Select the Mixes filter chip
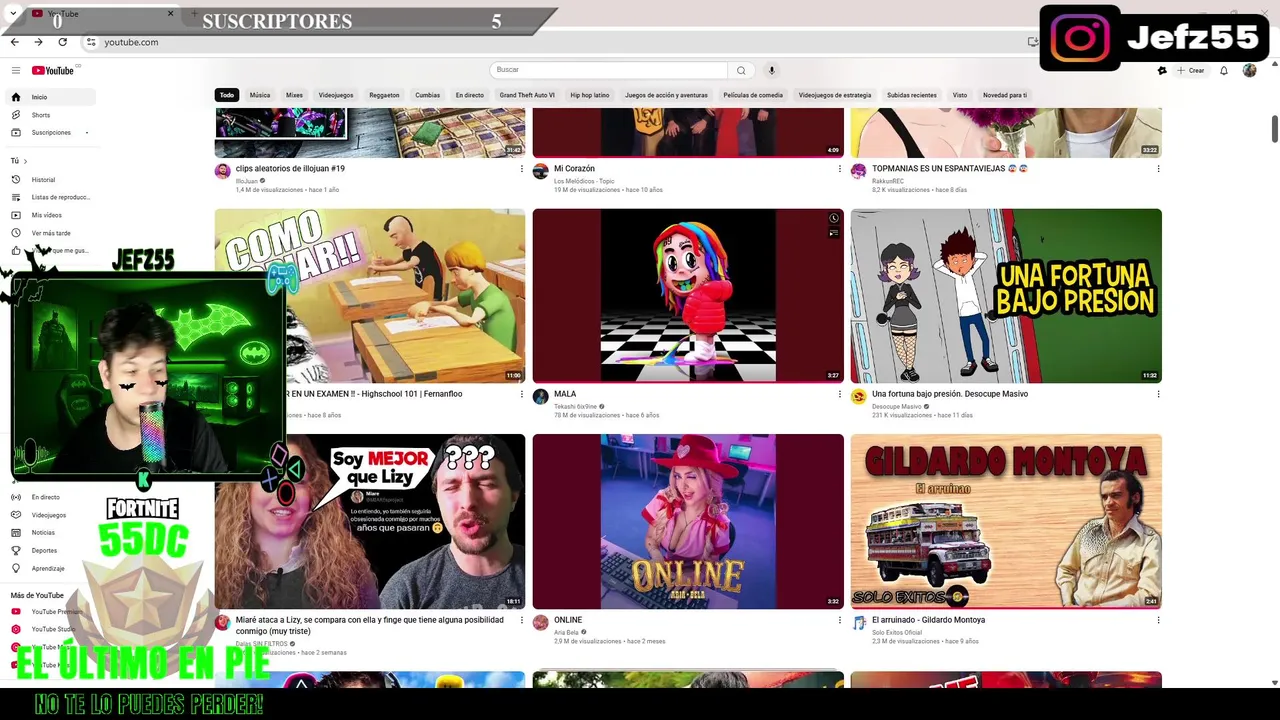The image size is (1280, 720). tap(294, 95)
